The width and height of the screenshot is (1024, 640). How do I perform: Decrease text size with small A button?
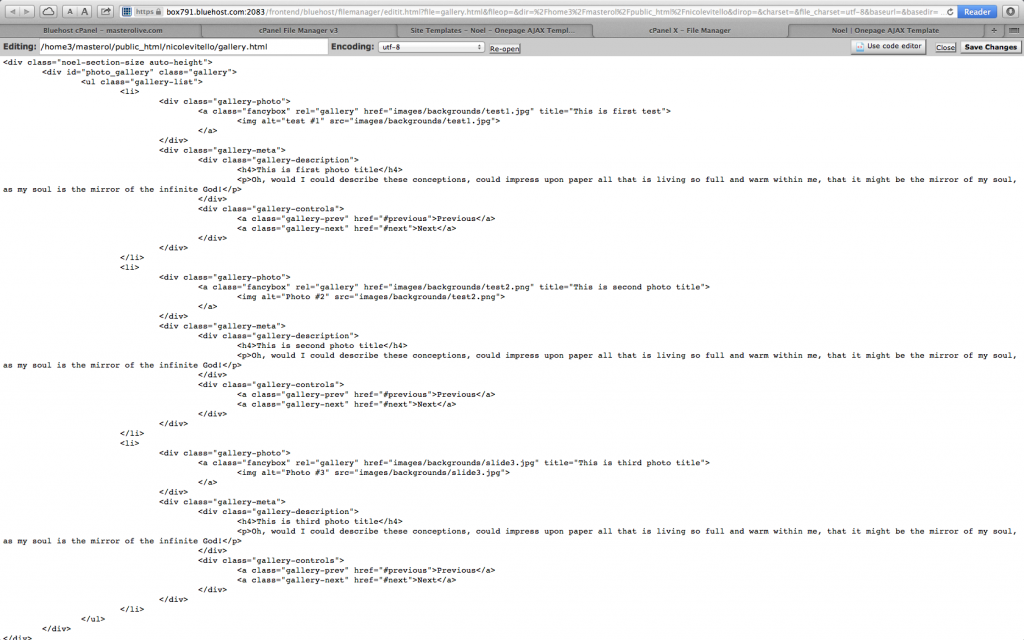69,12
